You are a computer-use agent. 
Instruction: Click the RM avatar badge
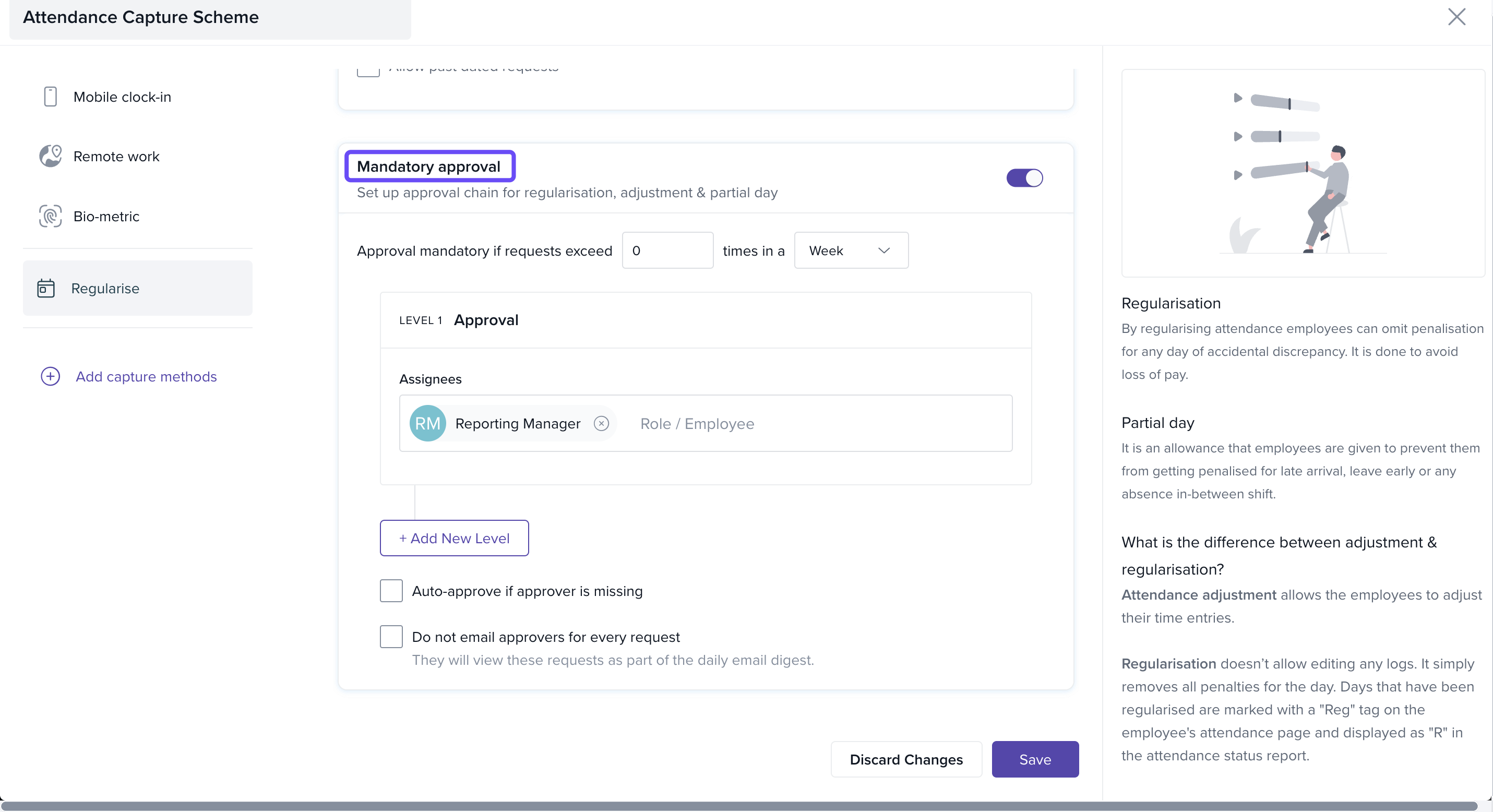427,423
